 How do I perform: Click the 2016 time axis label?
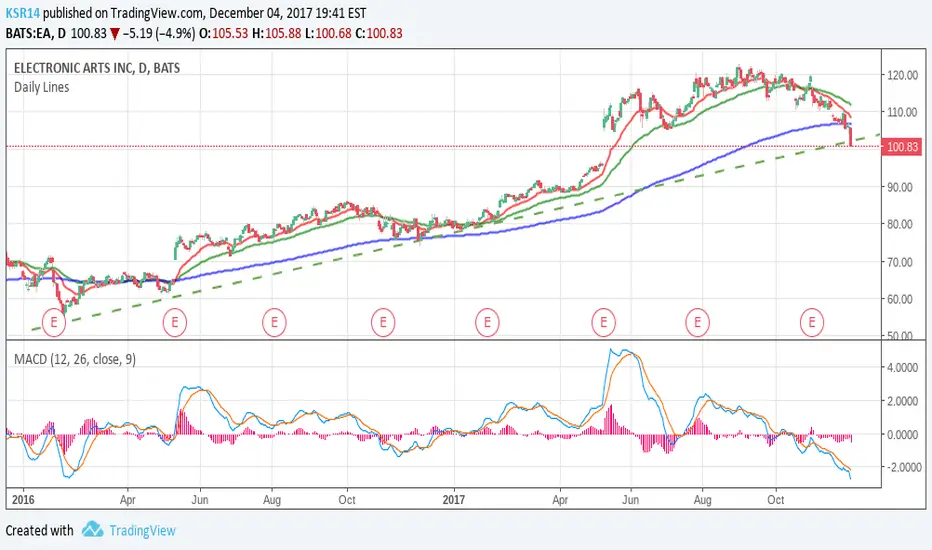pyautogui.click(x=23, y=499)
